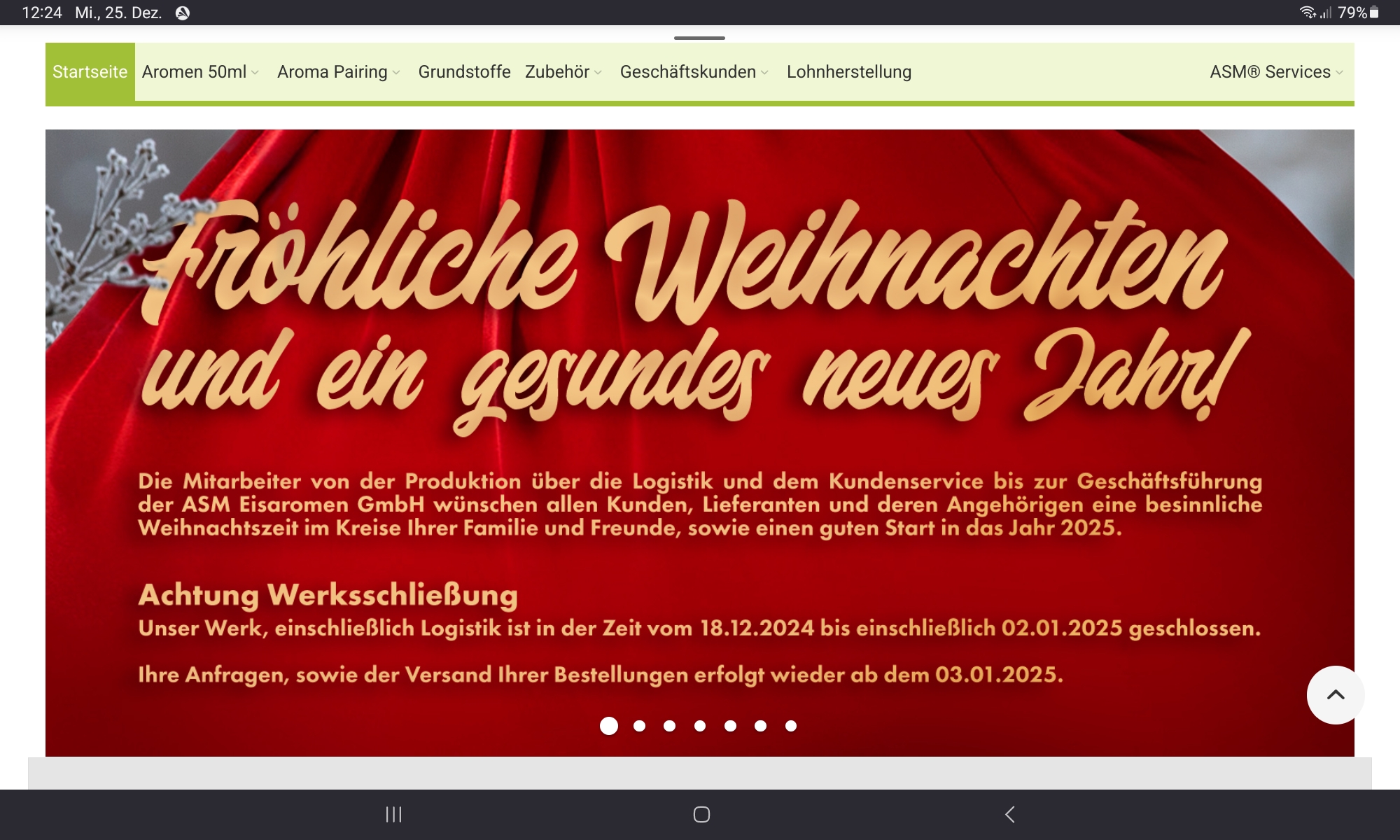This screenshot has height=840, width=1400.
Task: Tap the battery indicator icon
Action: 1374,13
